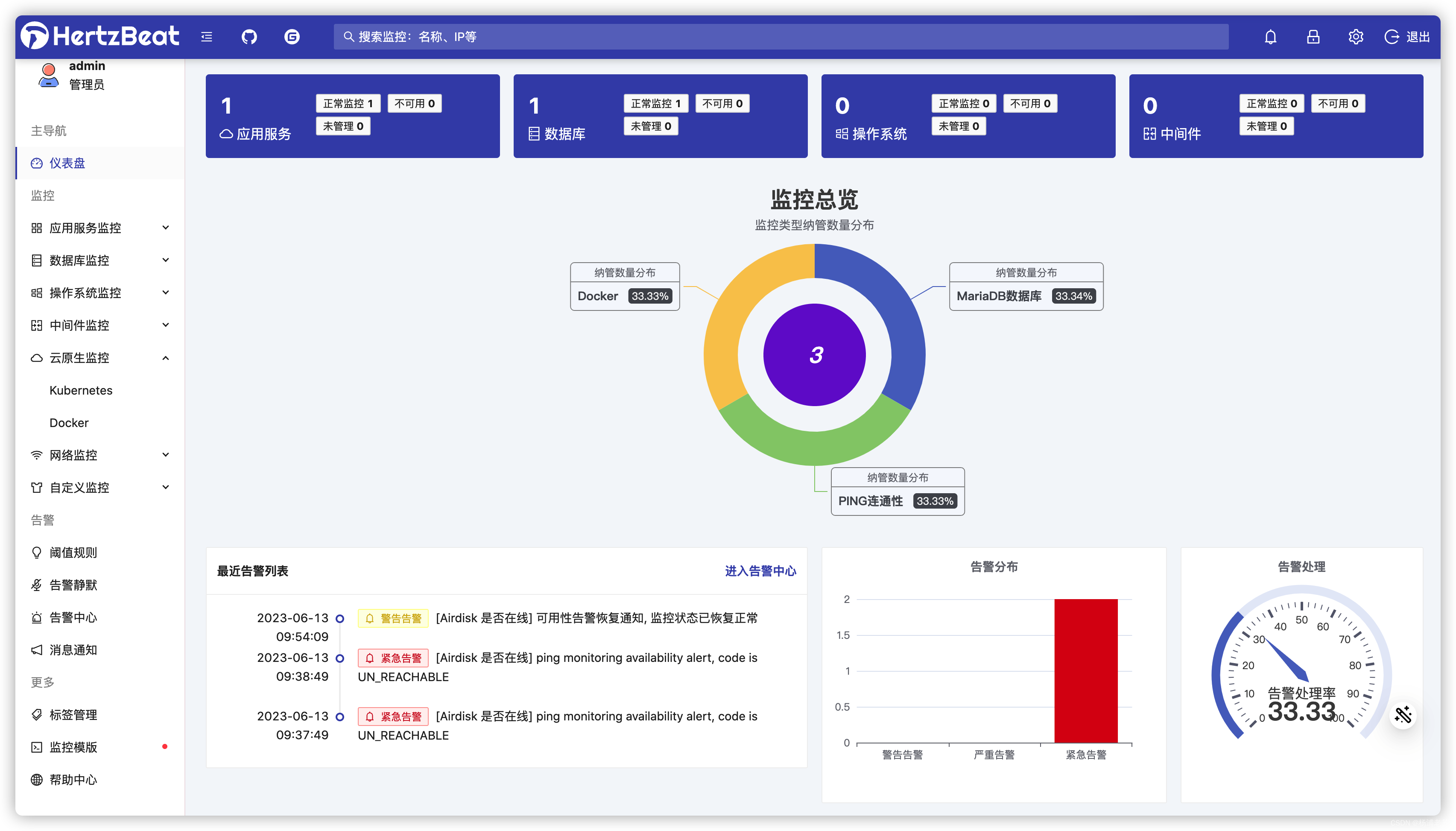Click the lock screen icon
This screenshot has width=1456, height=831.
coord(1313,37)
